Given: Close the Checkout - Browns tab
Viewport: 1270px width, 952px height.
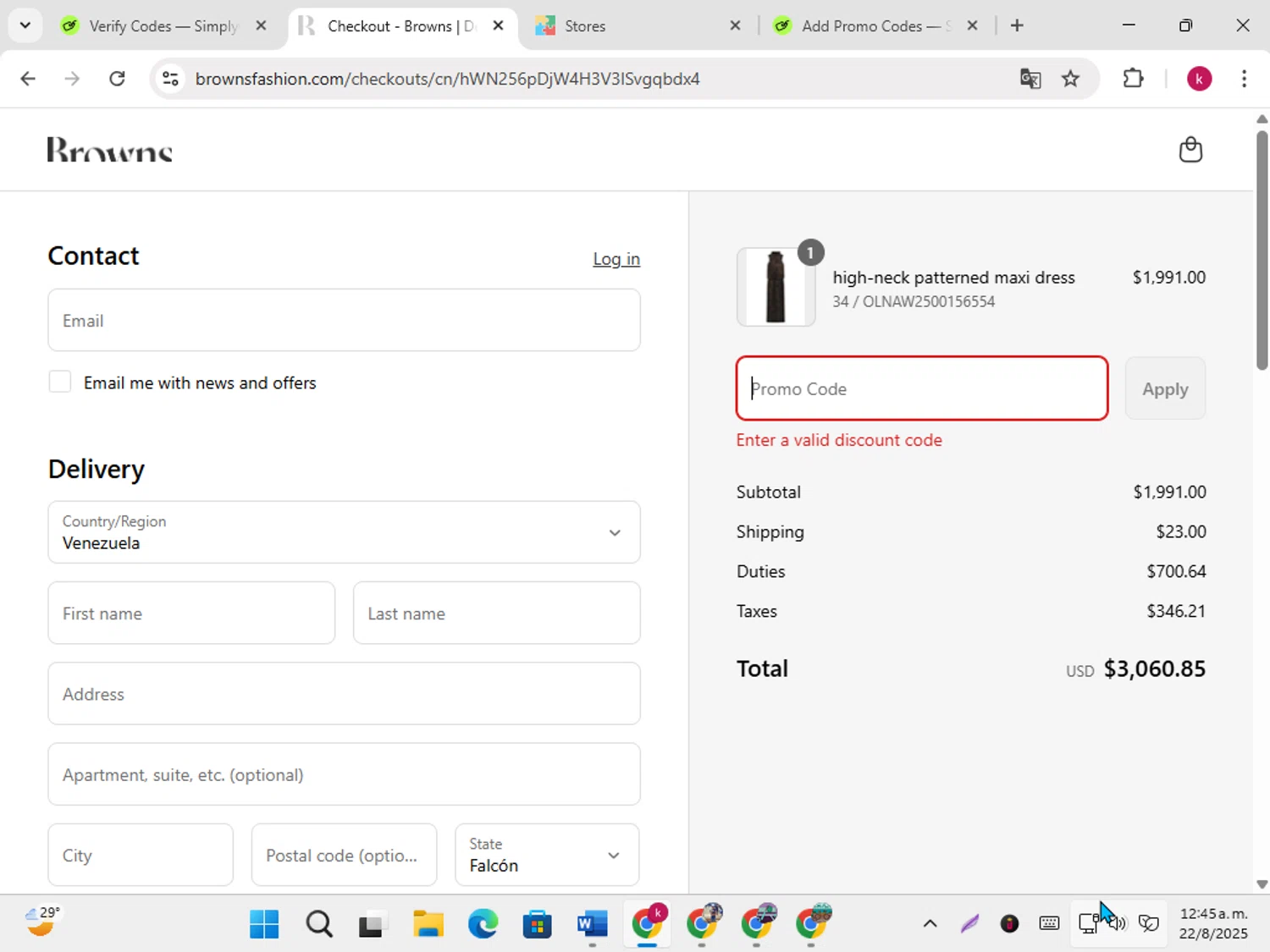Looking at the screenshot, I should (498, 25).
